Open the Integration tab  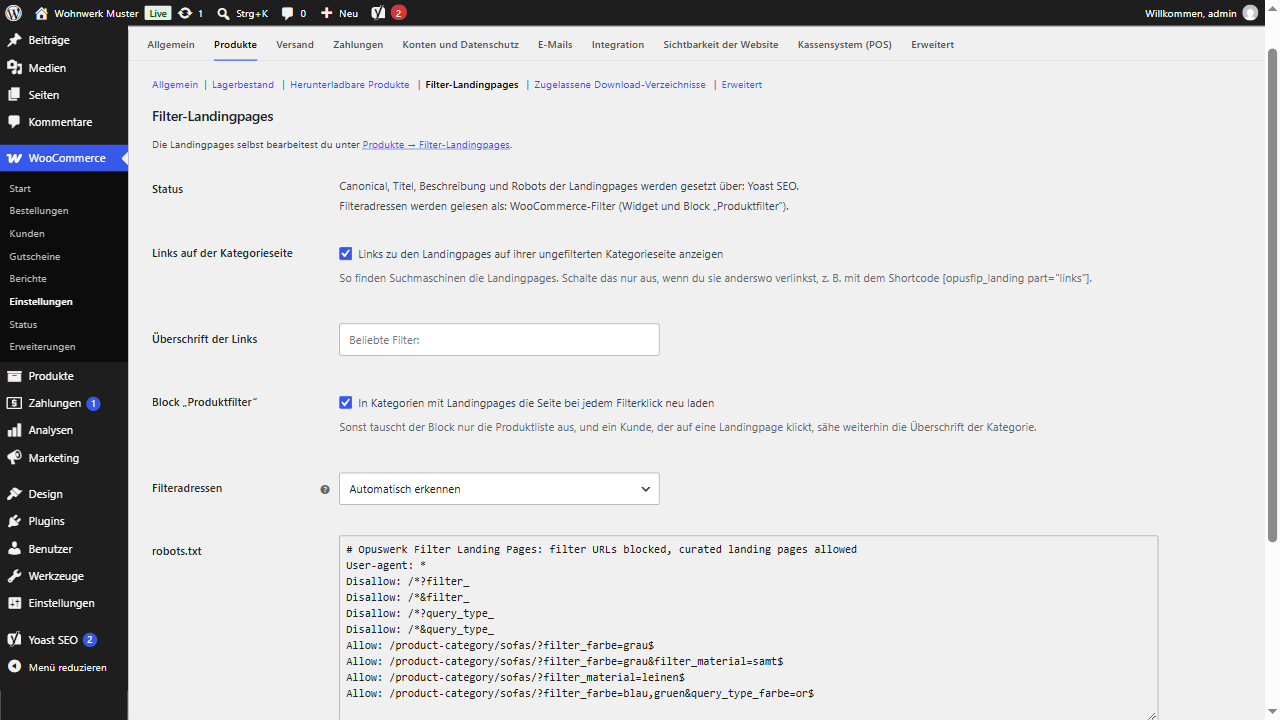[618, 45]
